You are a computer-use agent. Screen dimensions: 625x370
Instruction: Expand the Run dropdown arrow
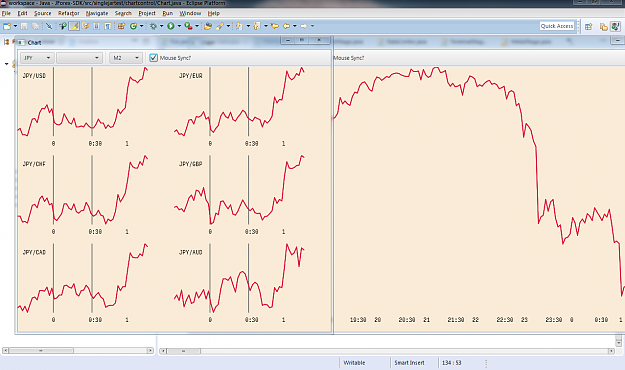pos(179,26)
